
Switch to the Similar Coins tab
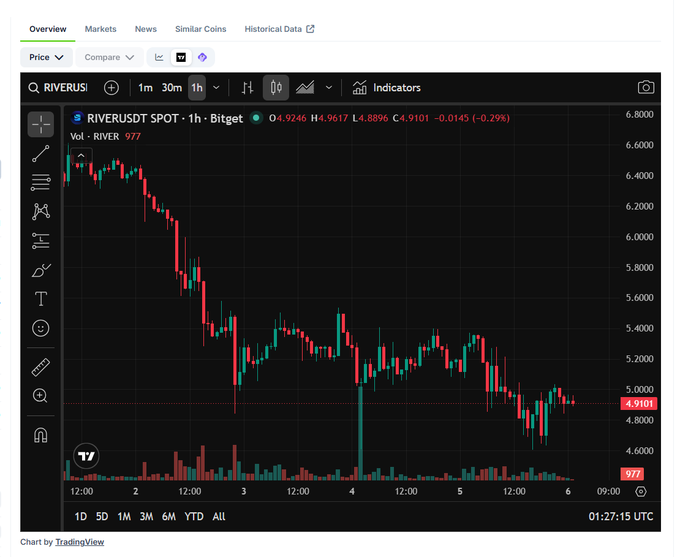tap(201, 29)
